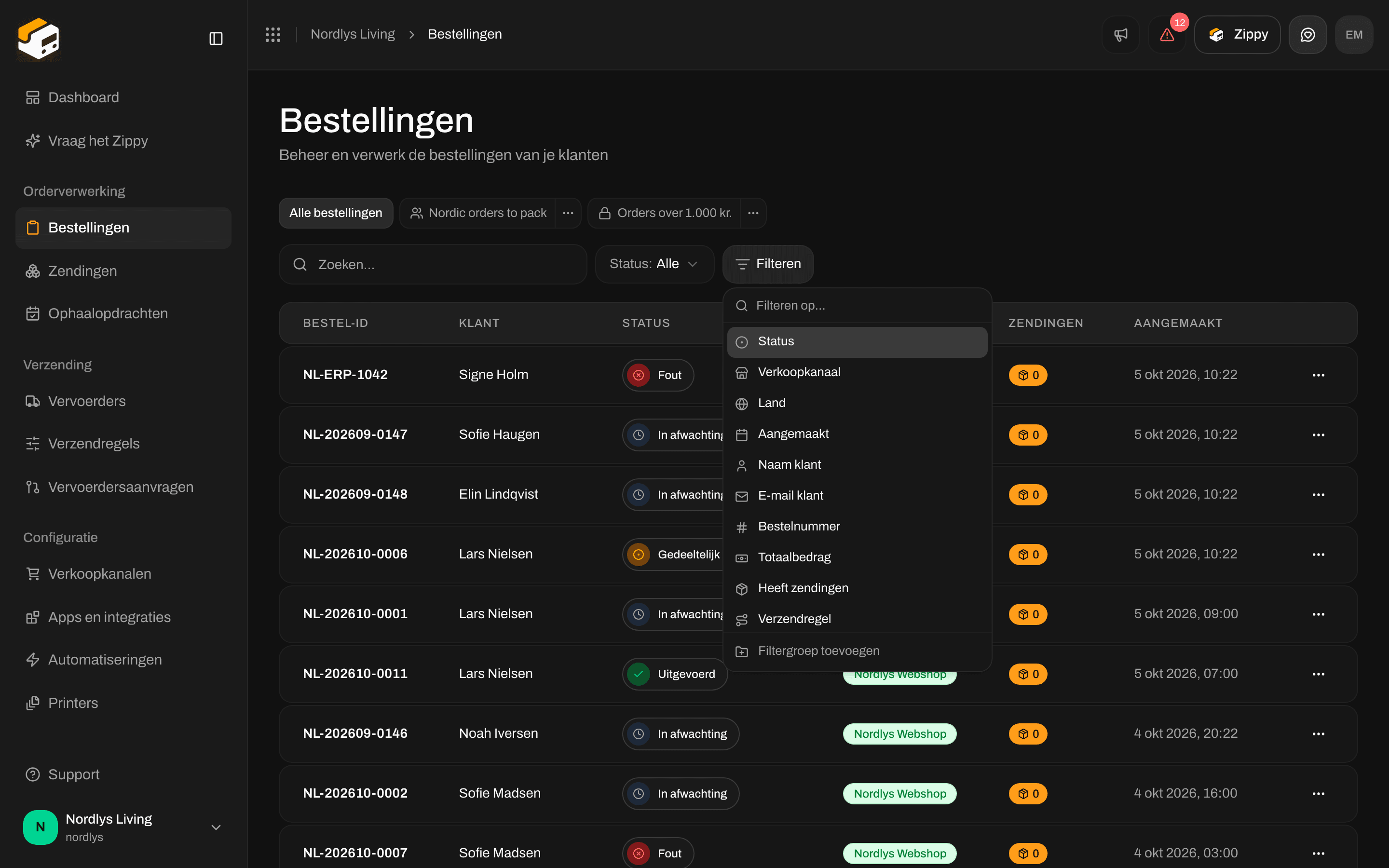1389x868 pixels.
Task: Click Filtergroep toevoegen
Action: click(x=857, y=651)
